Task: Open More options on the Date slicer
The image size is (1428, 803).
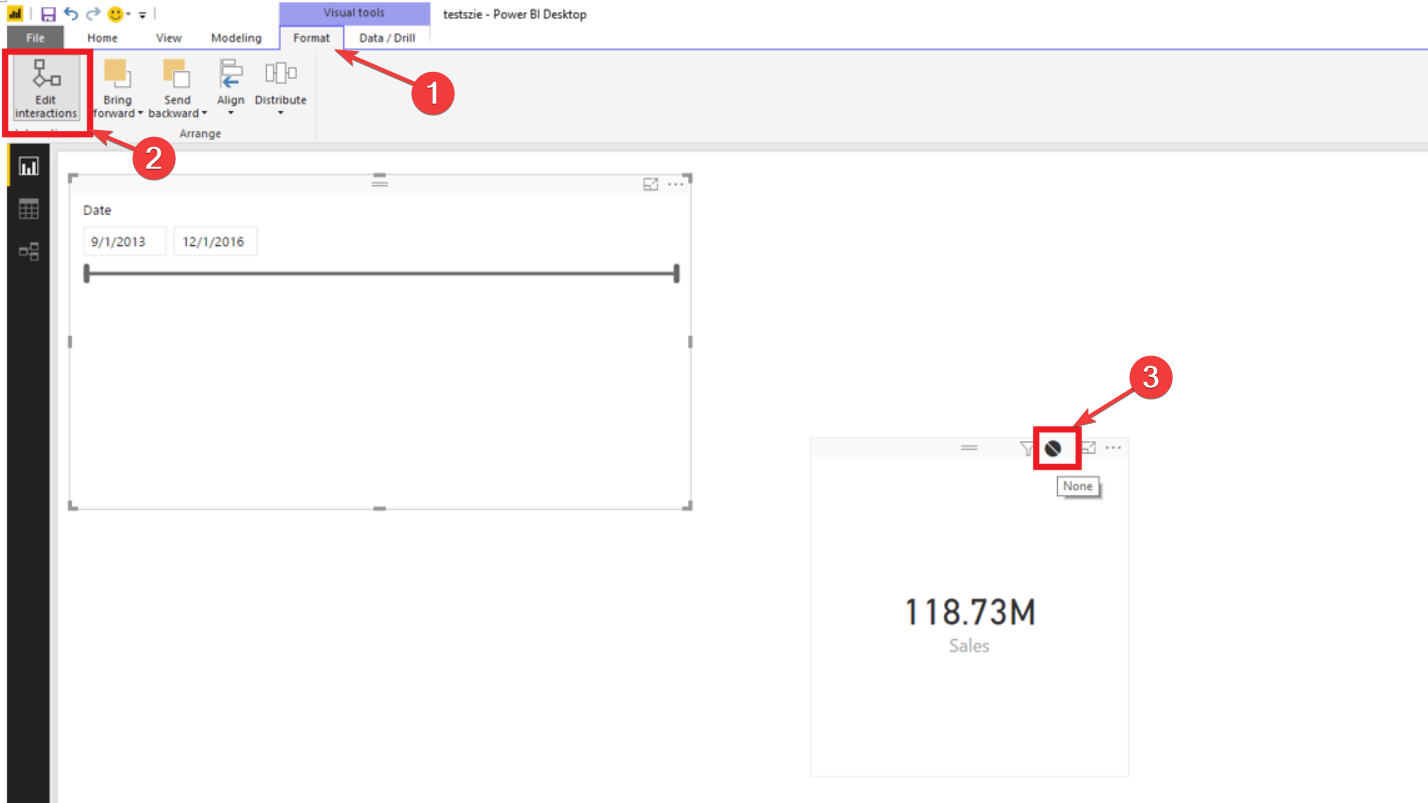Action: 676,184
